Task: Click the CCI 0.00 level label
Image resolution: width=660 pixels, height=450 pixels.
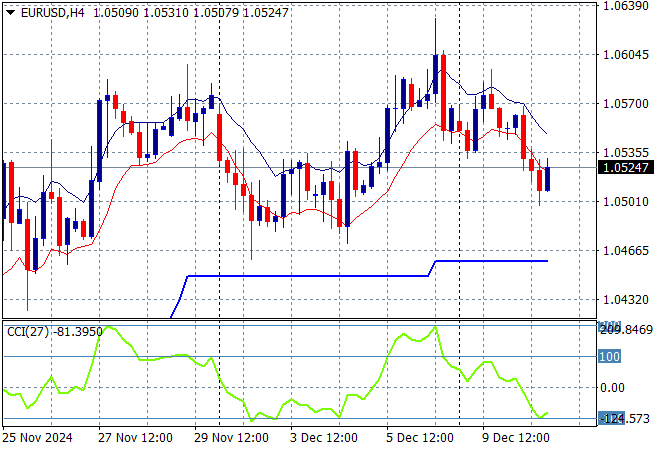Action: [x=613, y=387]
